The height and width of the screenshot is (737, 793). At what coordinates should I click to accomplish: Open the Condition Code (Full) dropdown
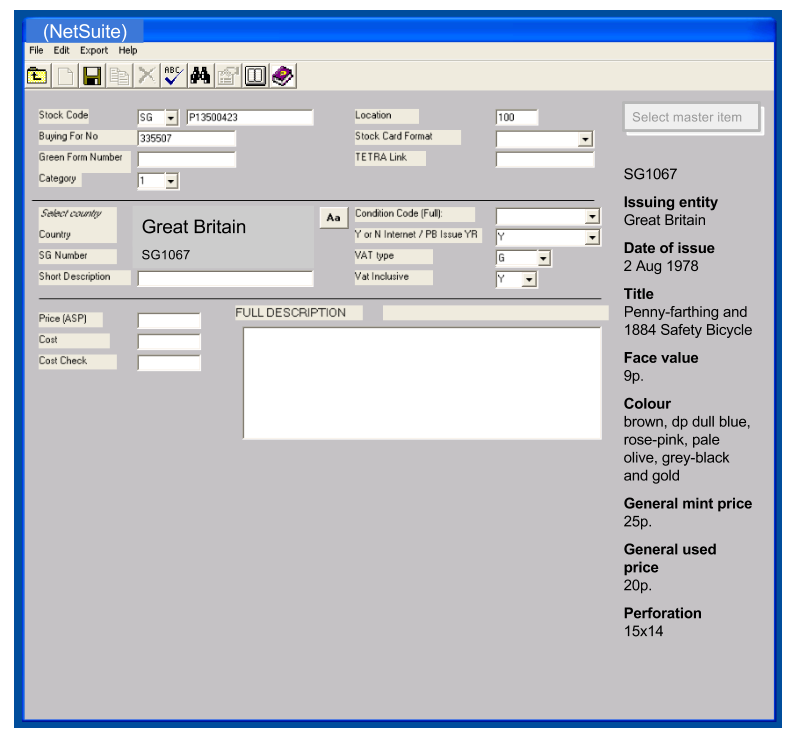click(592, 217)
